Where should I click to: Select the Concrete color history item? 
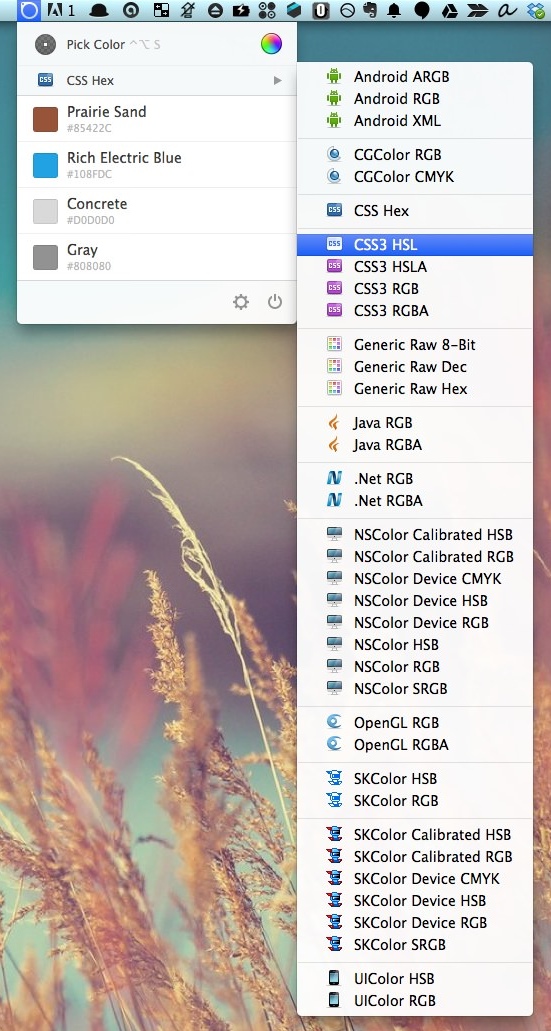pyautogui.click(x=156, y=210)
